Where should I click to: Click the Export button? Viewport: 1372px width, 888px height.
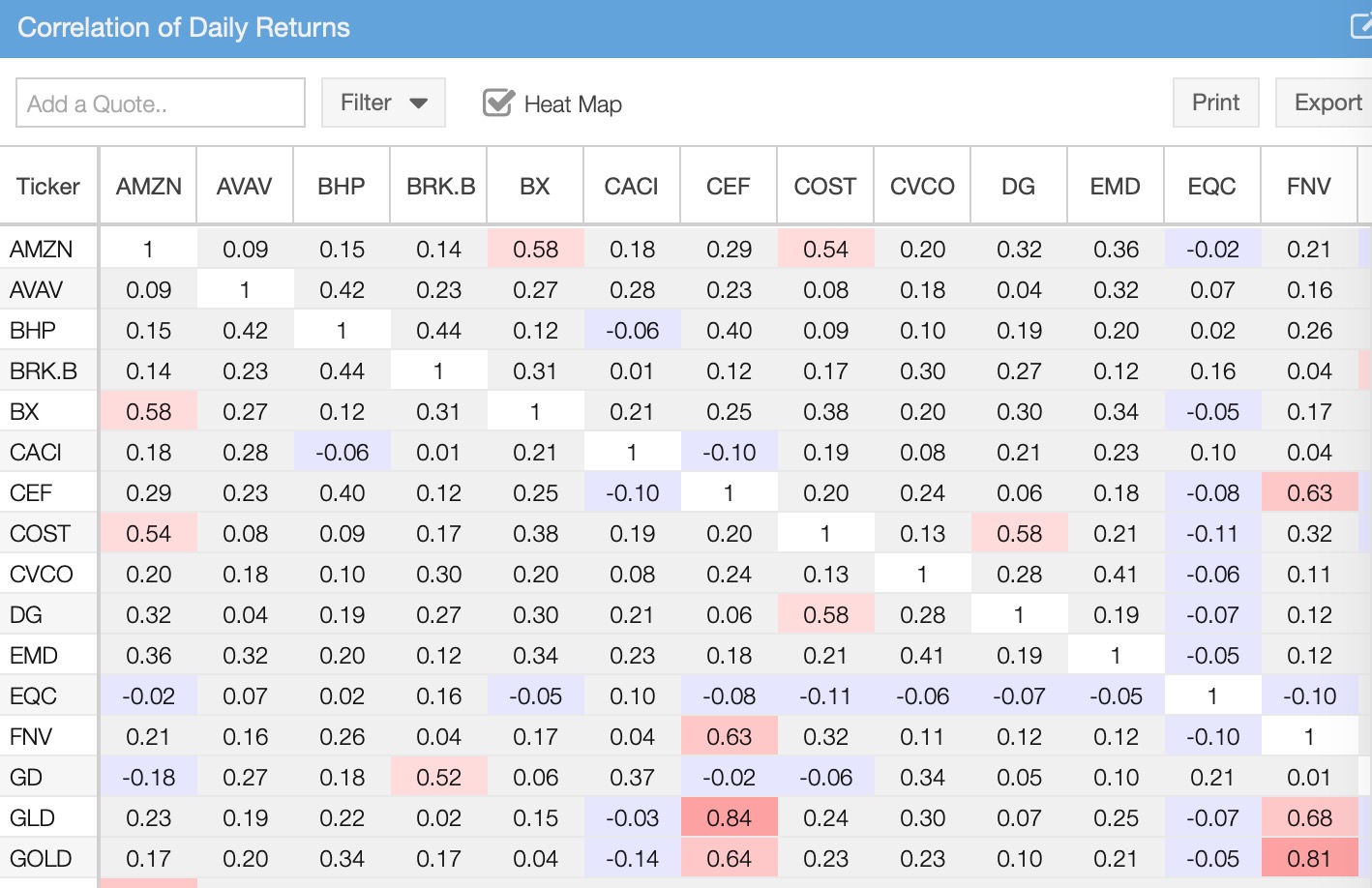(x=1327, y=103)
